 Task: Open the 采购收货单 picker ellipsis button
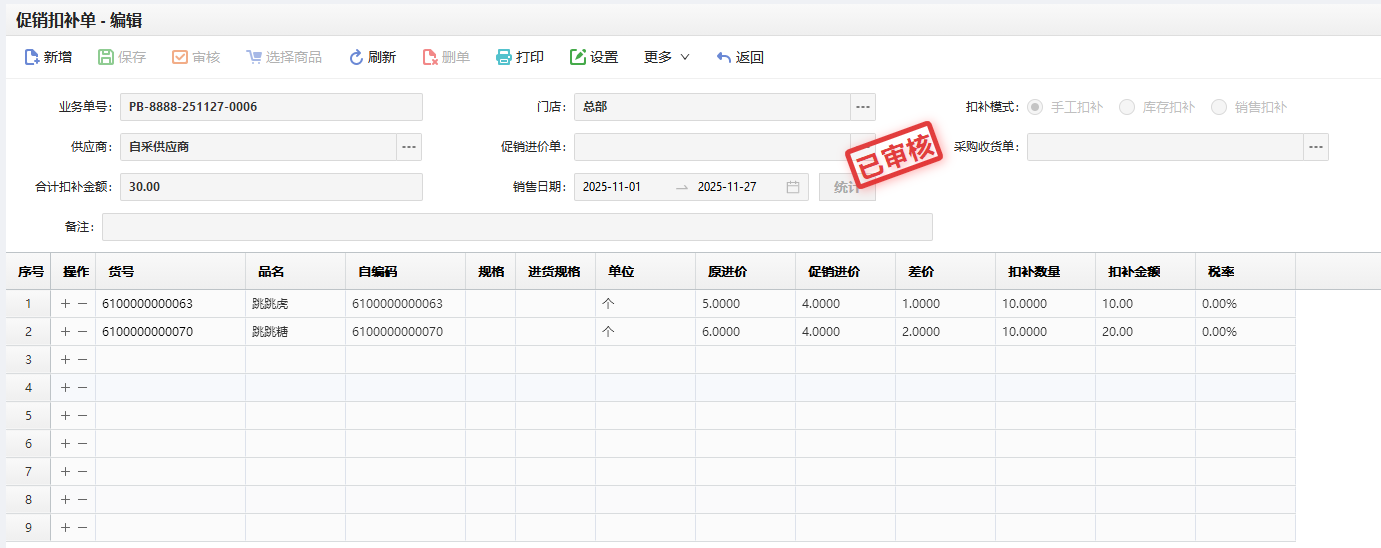[x=1316, y=147]
